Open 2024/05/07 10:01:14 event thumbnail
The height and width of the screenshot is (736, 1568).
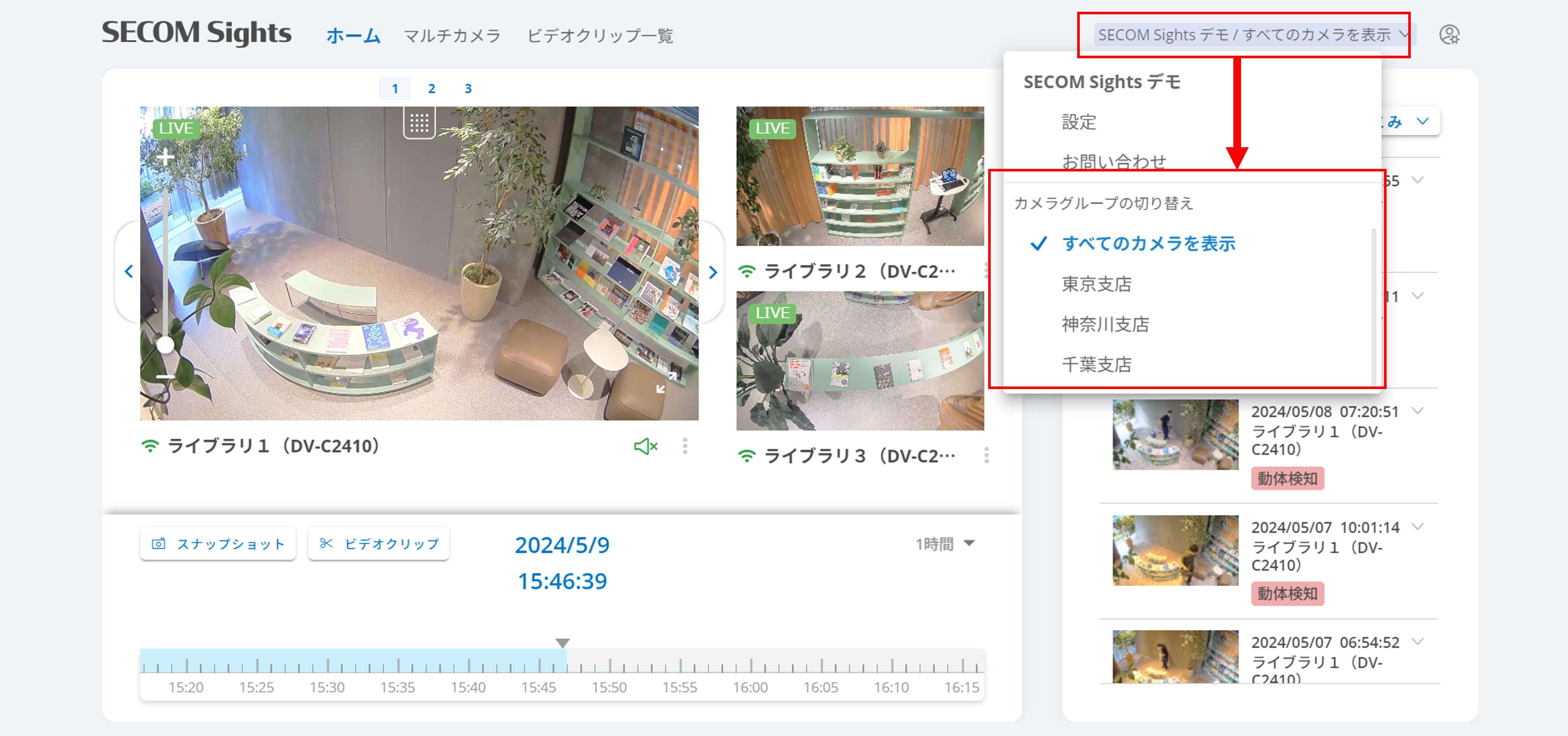pos(1175,551)
